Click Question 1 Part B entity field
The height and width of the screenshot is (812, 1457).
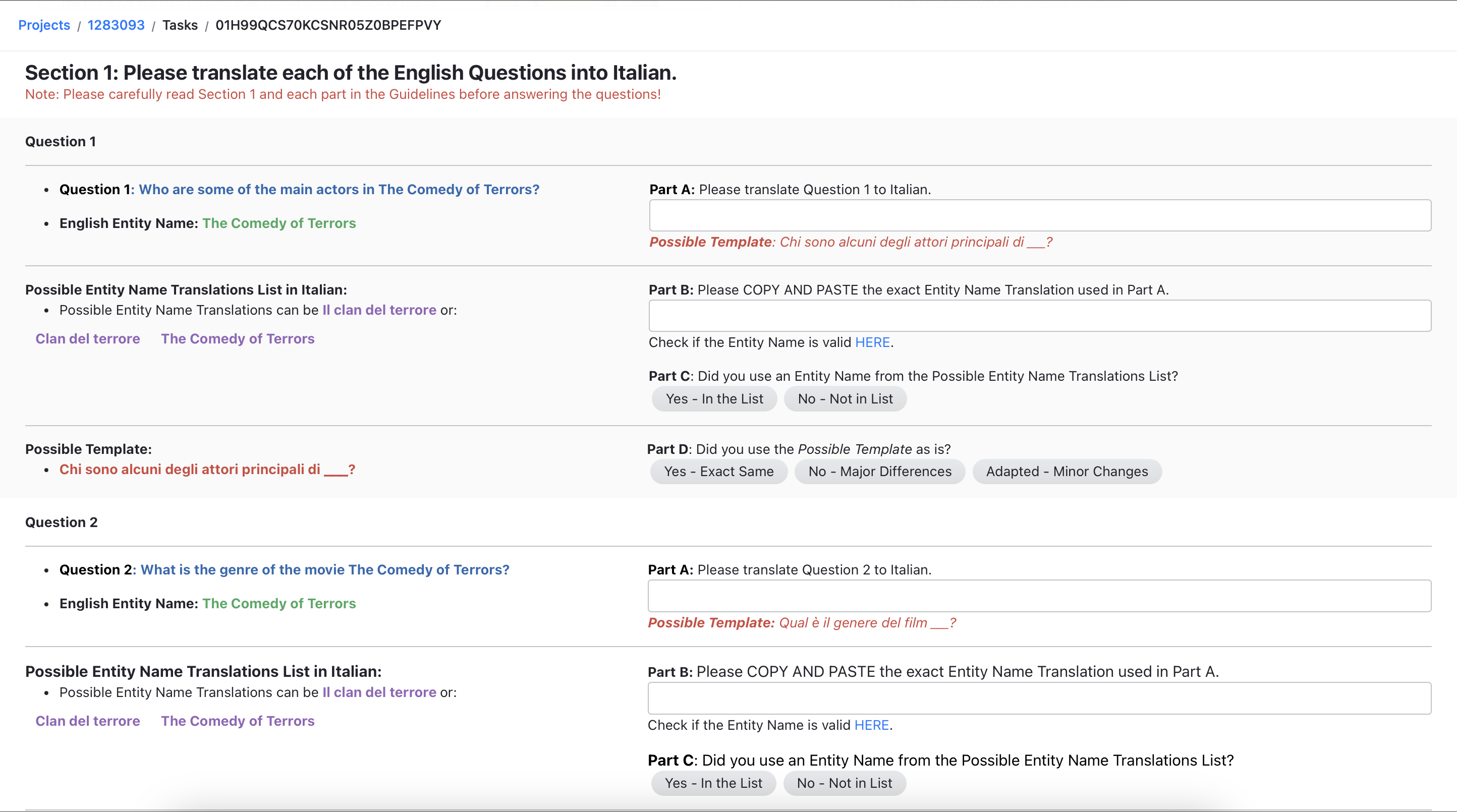1040,316
